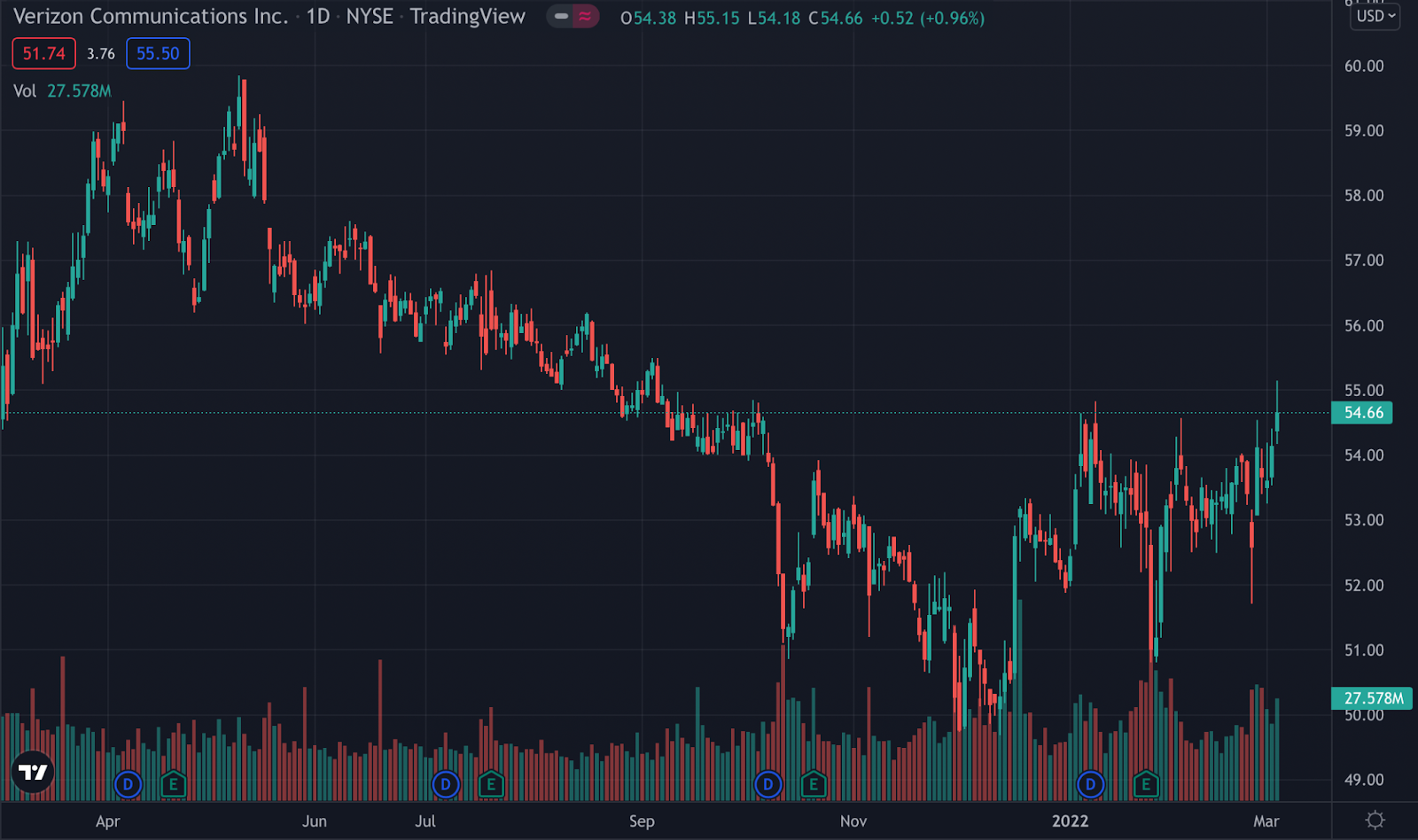The height and width of the screenshot is (840, 1418).
Task: Click the blue 55.50 buy price button
Action: tap(158, 54)
